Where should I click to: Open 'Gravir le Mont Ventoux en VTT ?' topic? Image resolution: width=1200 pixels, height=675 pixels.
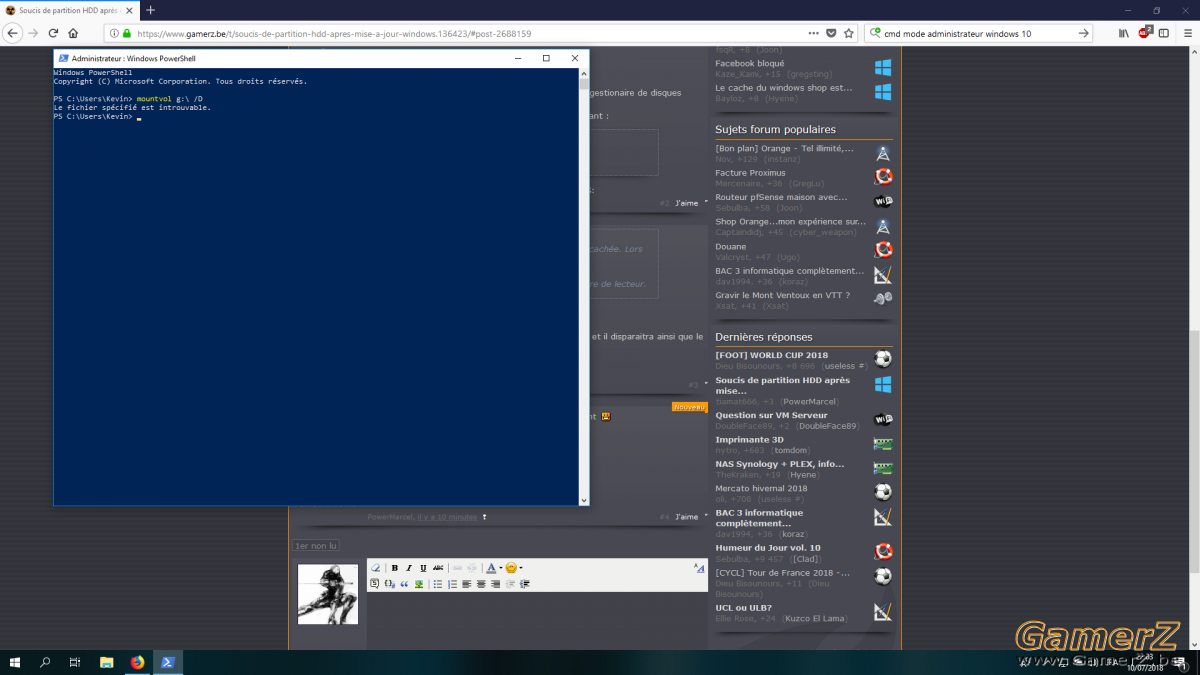point(782,295)
